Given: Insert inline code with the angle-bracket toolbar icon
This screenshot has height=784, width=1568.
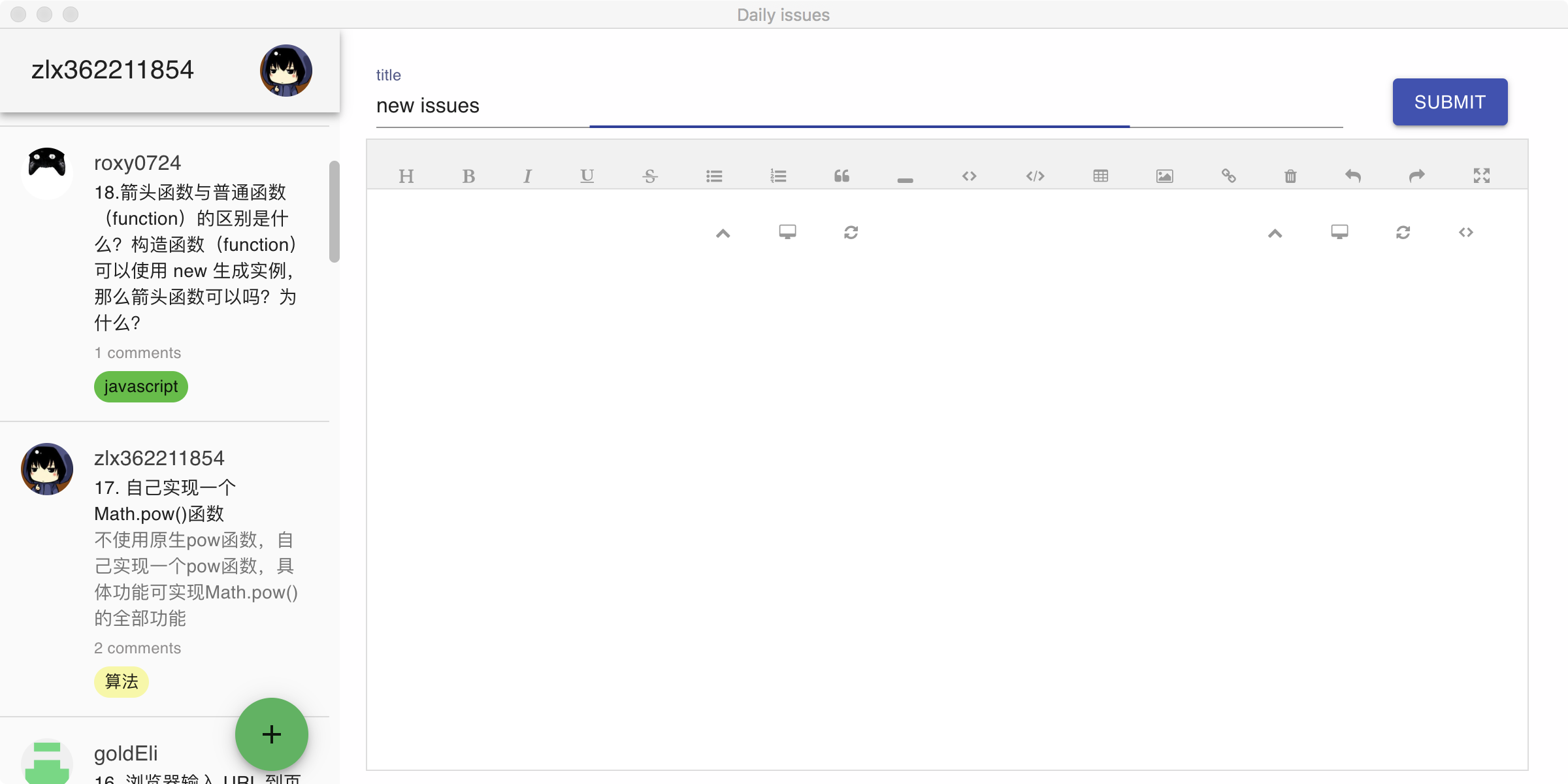Looking at the screenshot, I should pos(969,176).
